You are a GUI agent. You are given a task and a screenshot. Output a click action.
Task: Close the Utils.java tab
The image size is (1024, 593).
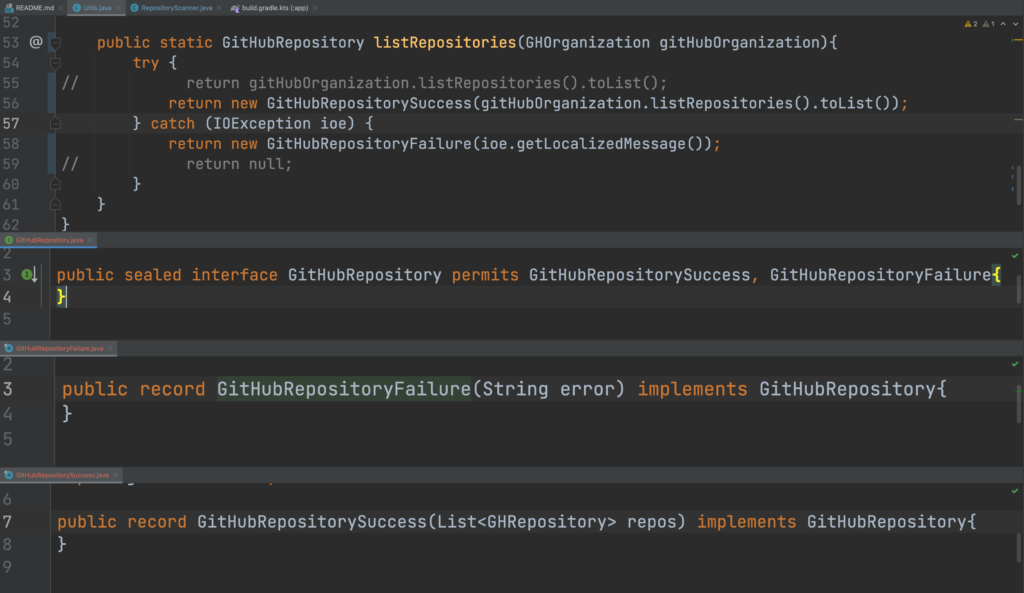click(x=117, y=7)
